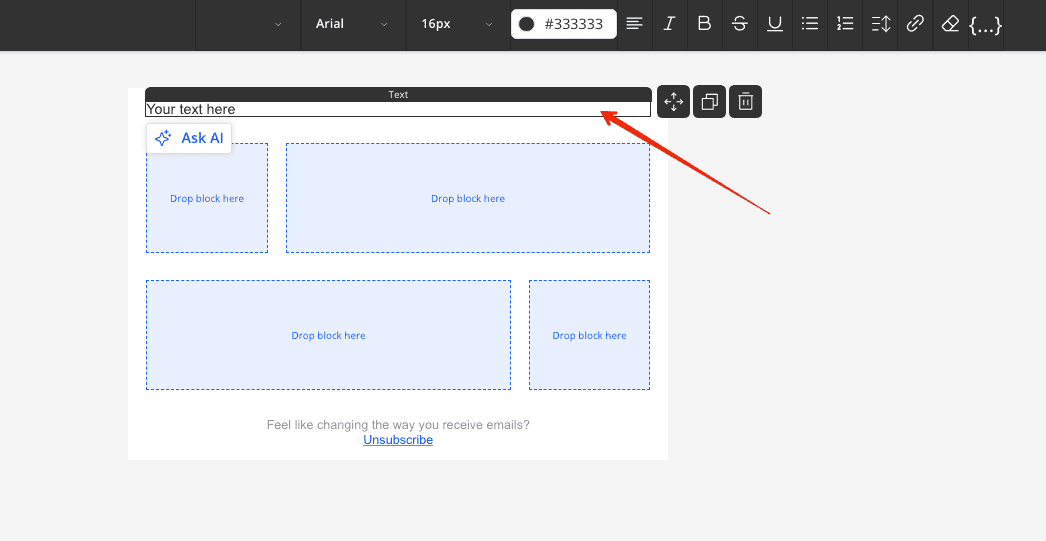
Task: Open the line height settings
Action: click(881, 24)
